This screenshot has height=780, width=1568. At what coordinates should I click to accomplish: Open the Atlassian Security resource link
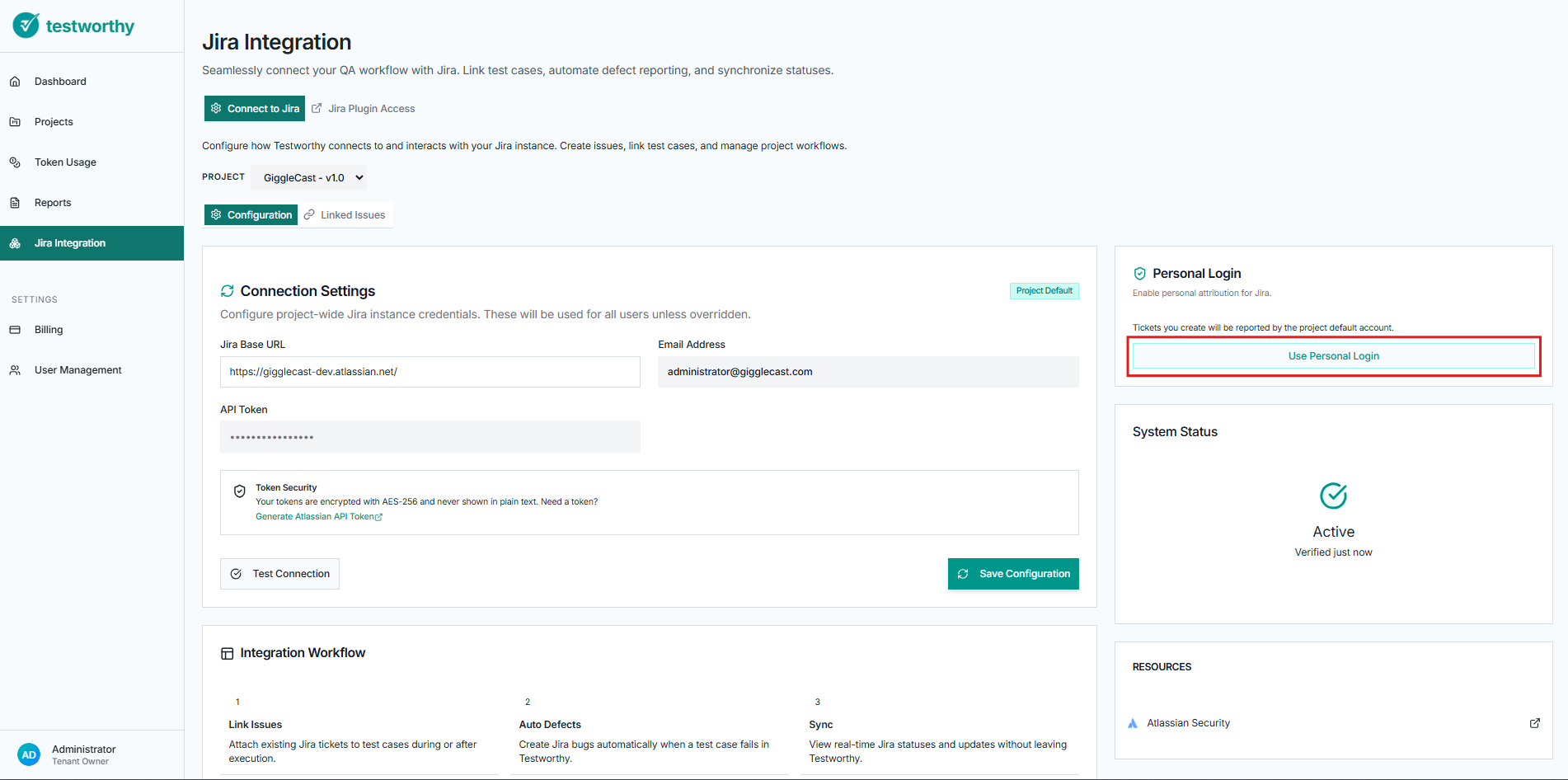pyautogui.click(x=1188, y=723)
